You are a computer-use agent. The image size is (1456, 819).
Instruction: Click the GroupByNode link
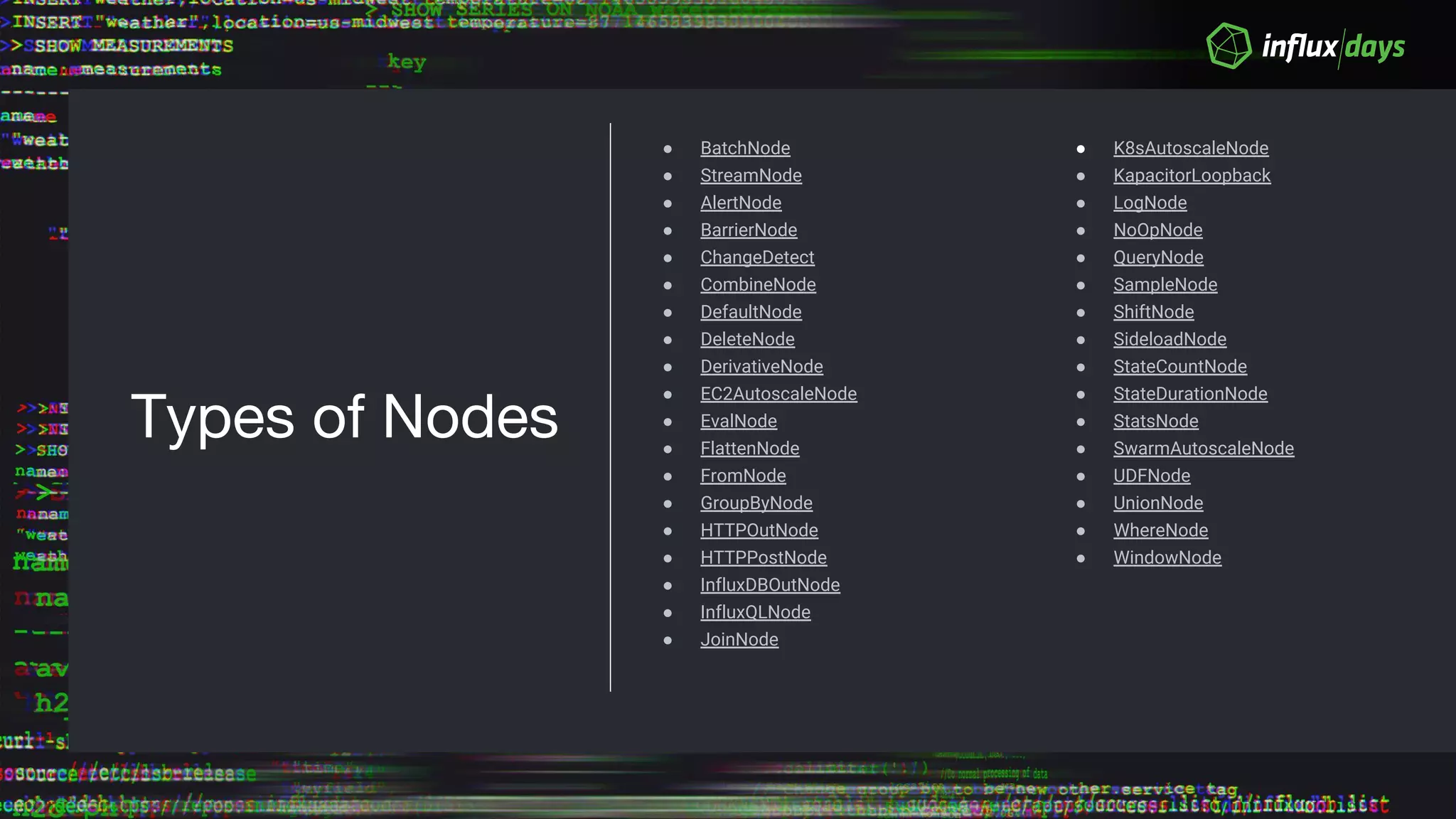click(x=756, y=503)
